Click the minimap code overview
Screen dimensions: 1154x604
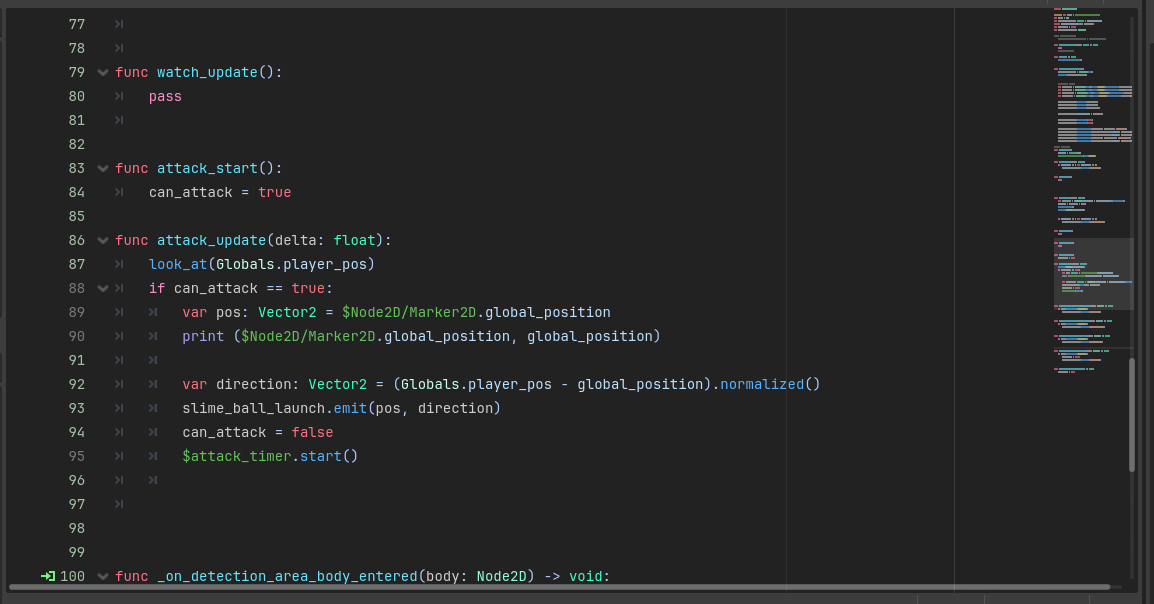(x=1092, y=191)
